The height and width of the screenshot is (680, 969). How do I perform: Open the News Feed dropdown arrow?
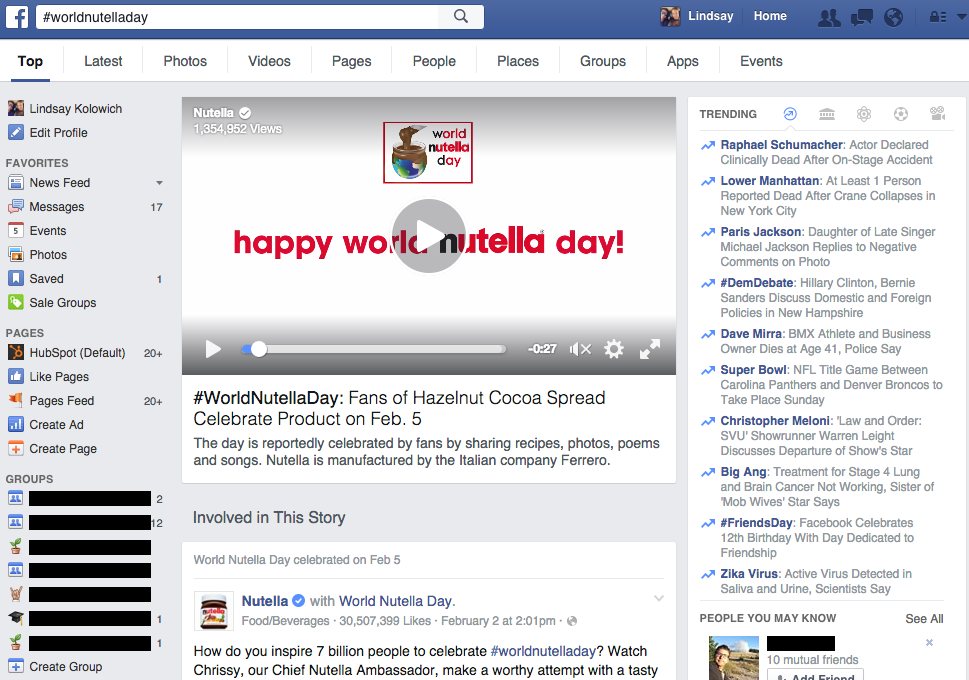(159, 183)
